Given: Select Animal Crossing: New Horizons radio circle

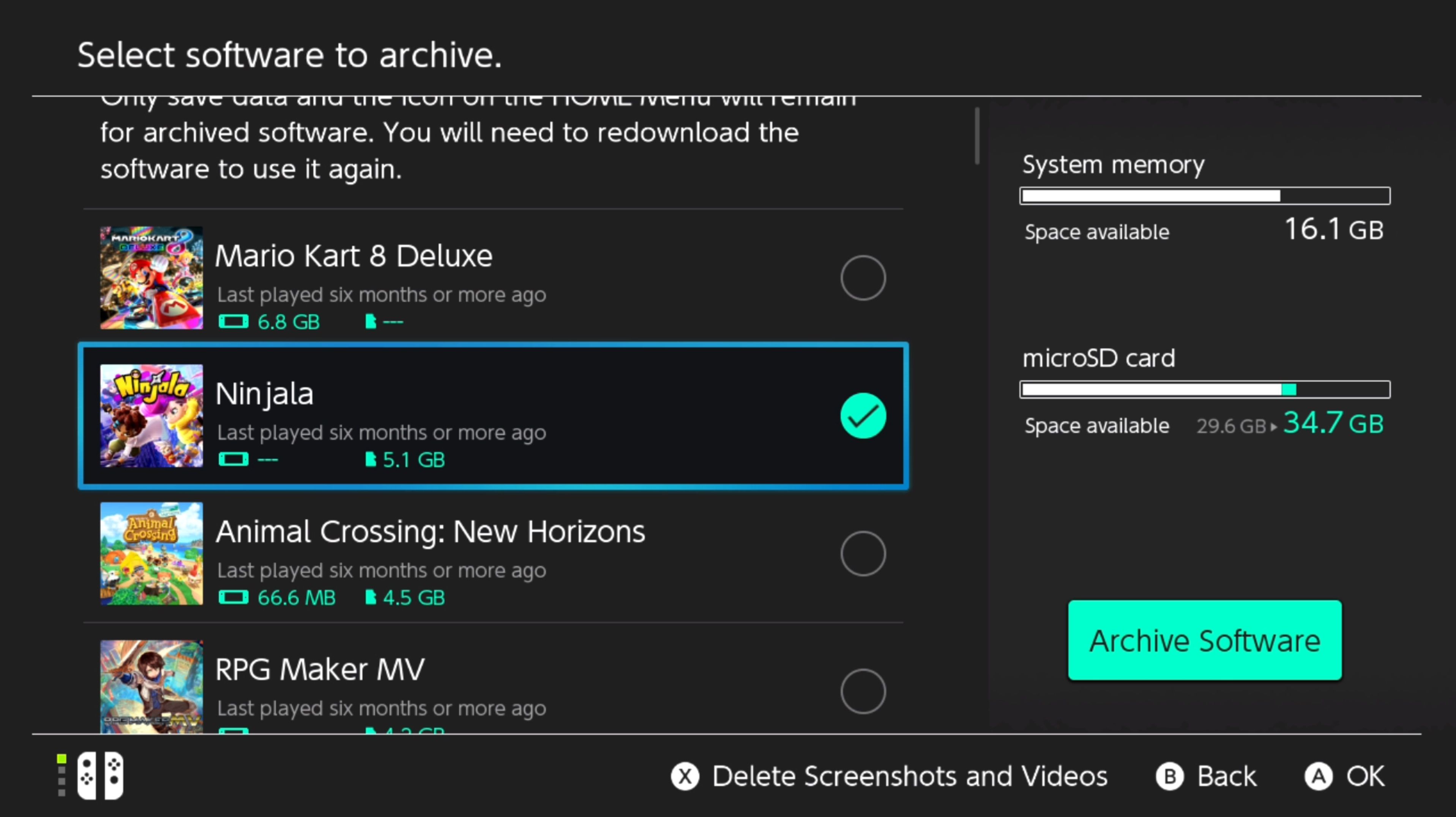Looking at the screenshot, I should 863,553.
